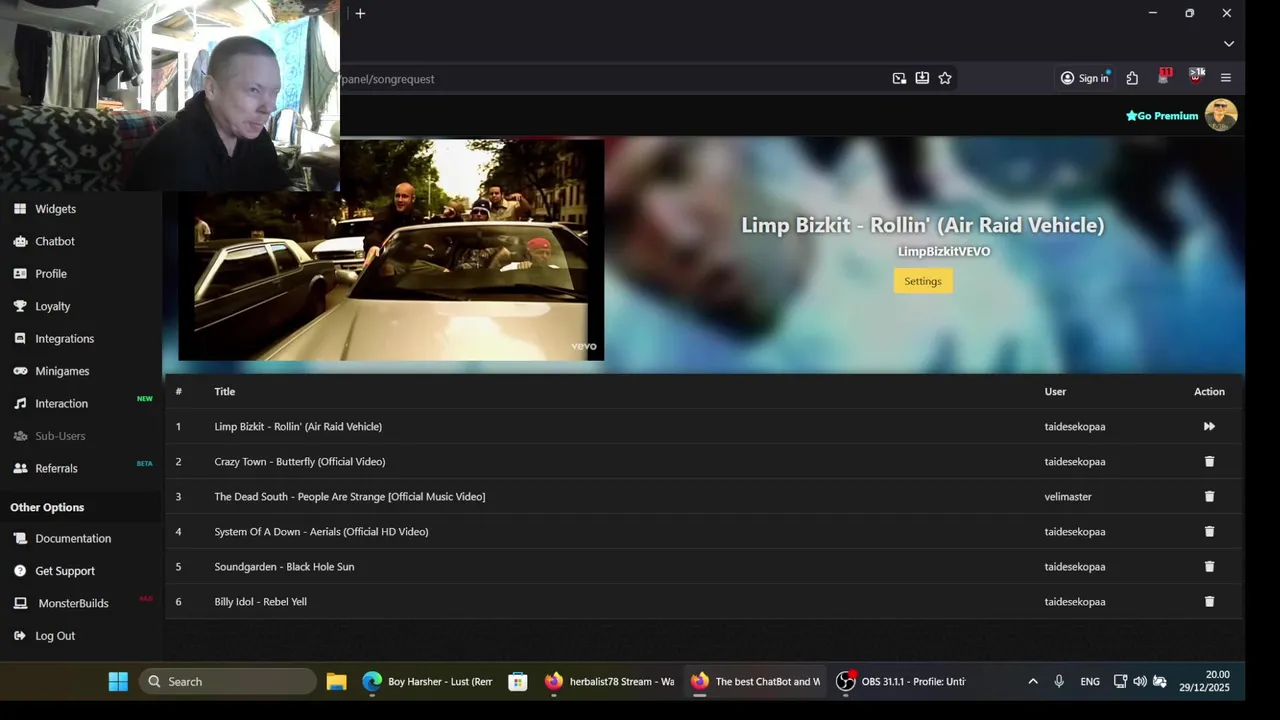This screenshot has height=720, width=1280.
Task: Open the taskbar clock and date
Action: pyautogui.click(x=1204, y=682)
